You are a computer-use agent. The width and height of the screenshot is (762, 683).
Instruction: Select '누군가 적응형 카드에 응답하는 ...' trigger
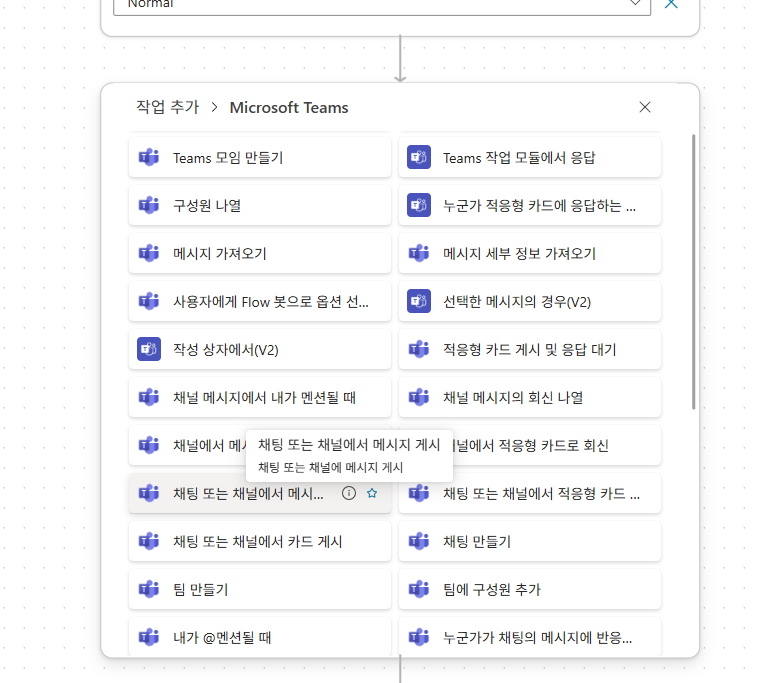pos(530,205)
